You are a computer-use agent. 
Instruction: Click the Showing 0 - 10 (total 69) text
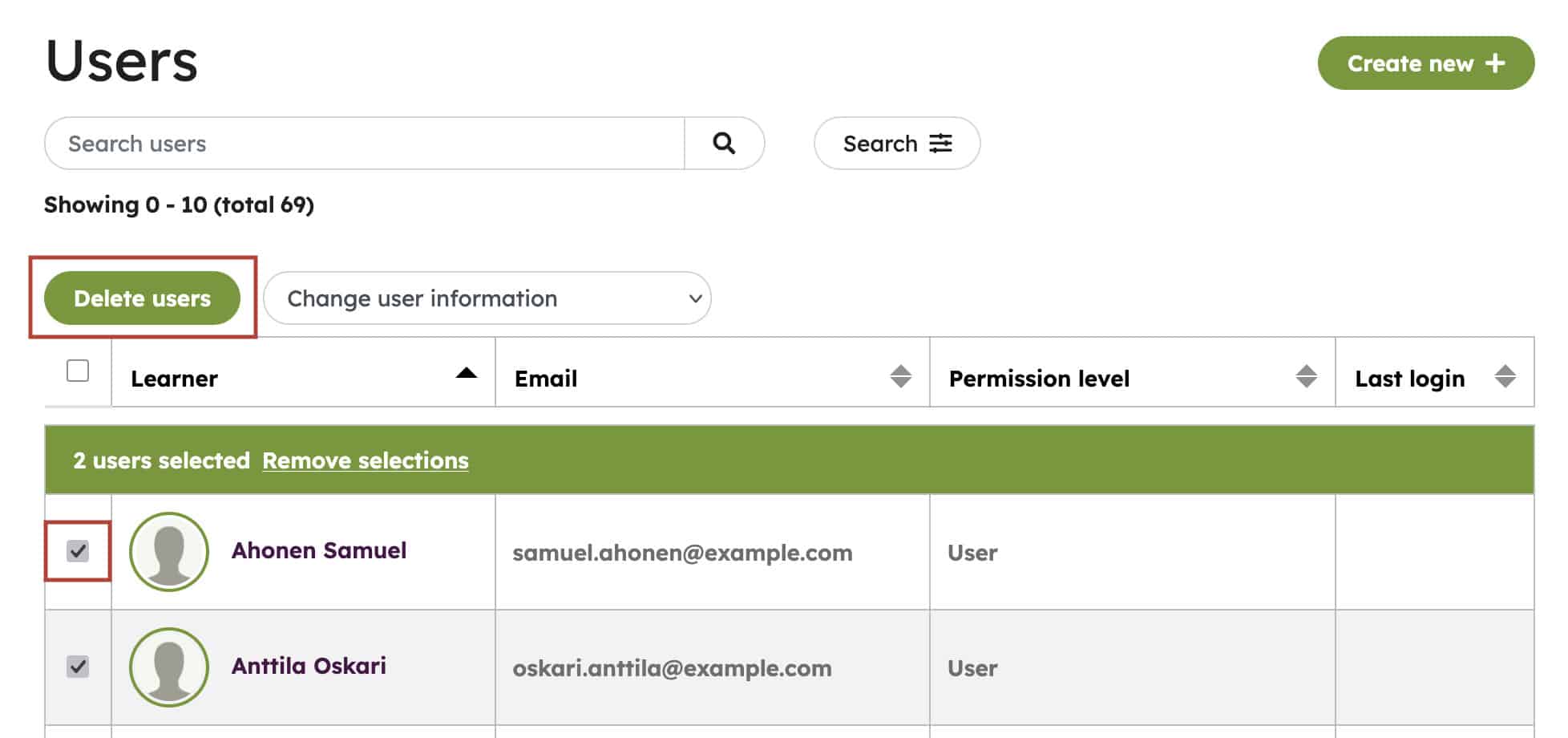tap(179, 205)
